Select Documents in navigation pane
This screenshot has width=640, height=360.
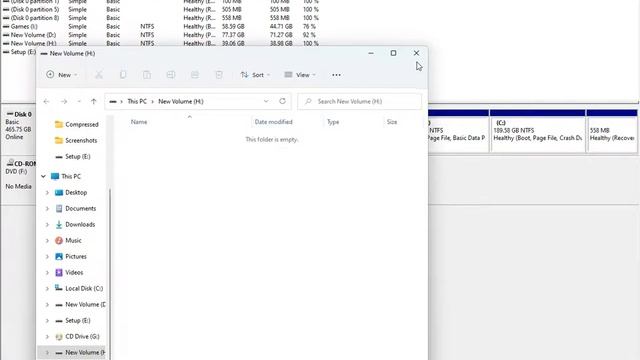pos(75,208)
